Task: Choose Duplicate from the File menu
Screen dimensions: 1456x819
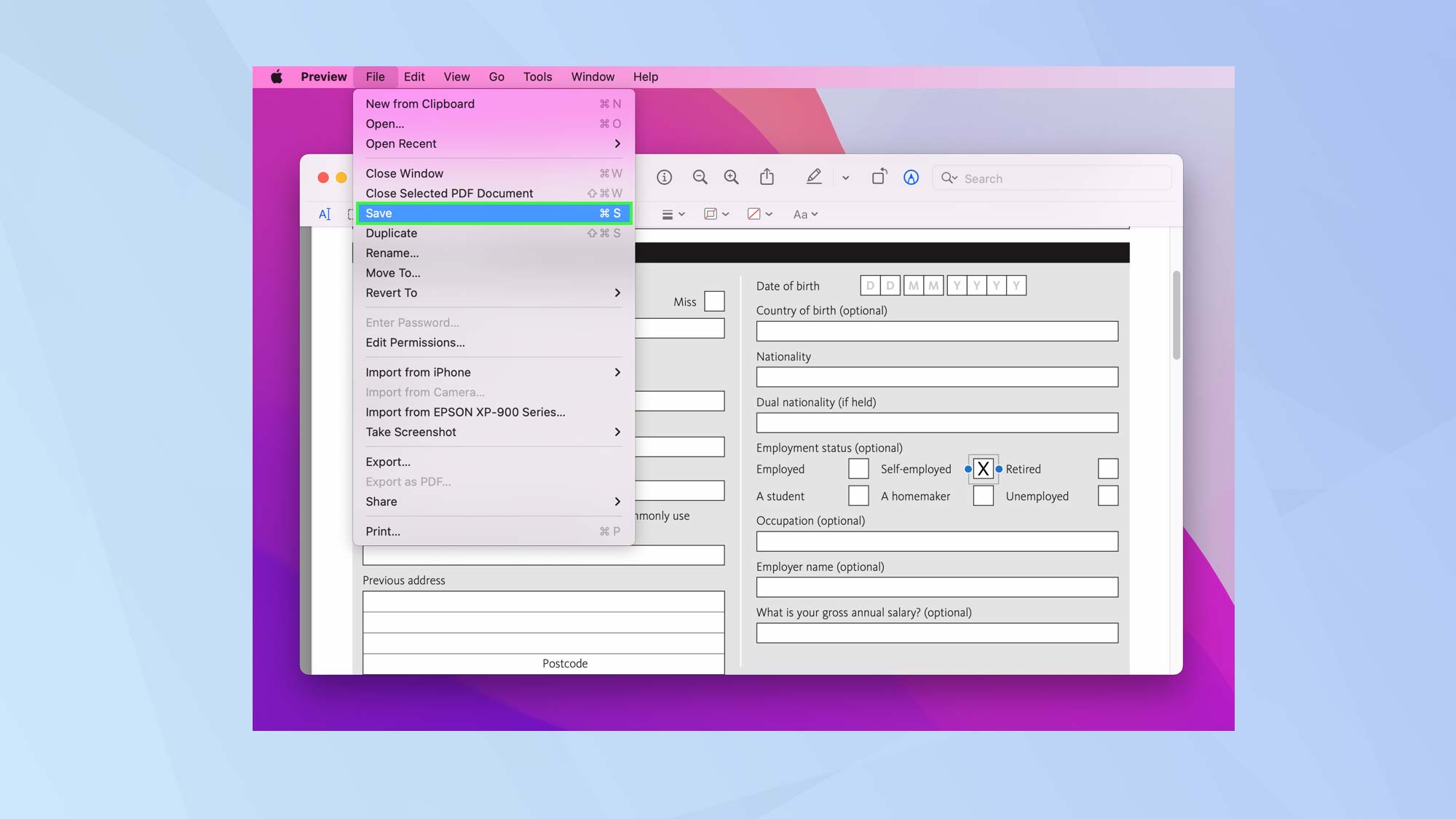Action: 391,233
